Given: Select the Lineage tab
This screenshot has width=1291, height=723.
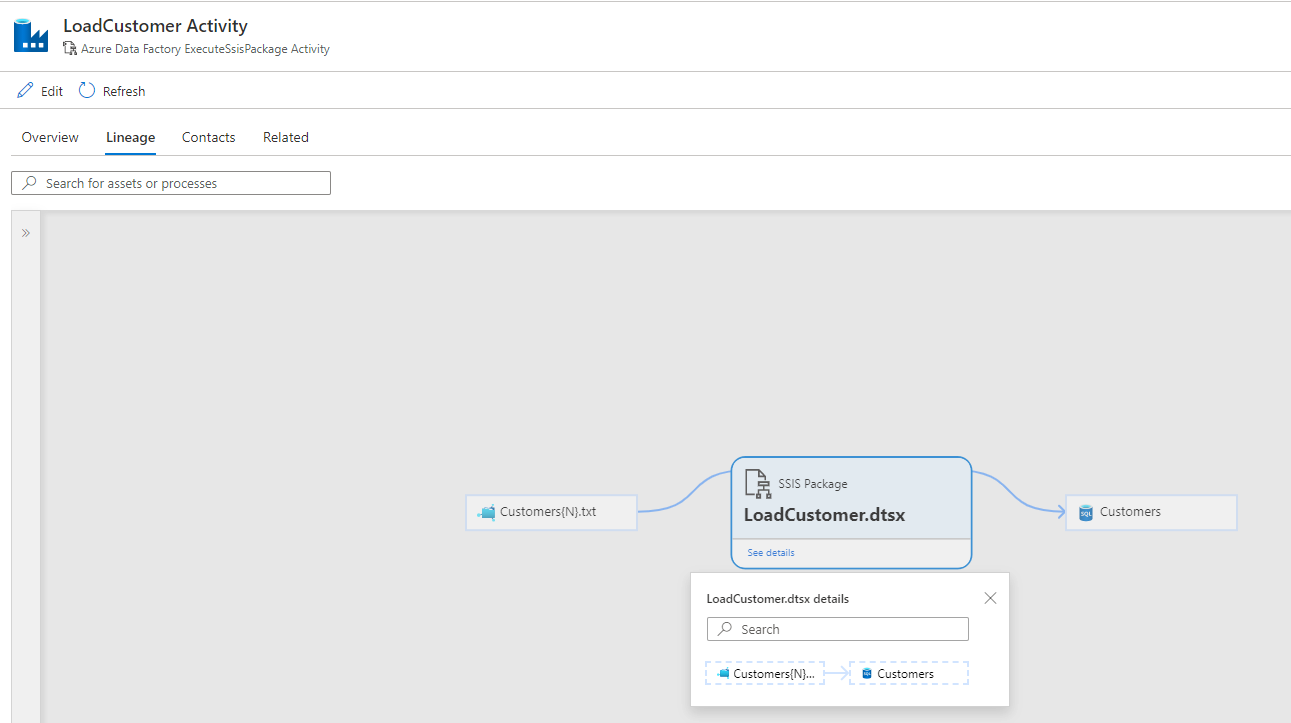Looking at the screenshot, I should tap(130, 138).
